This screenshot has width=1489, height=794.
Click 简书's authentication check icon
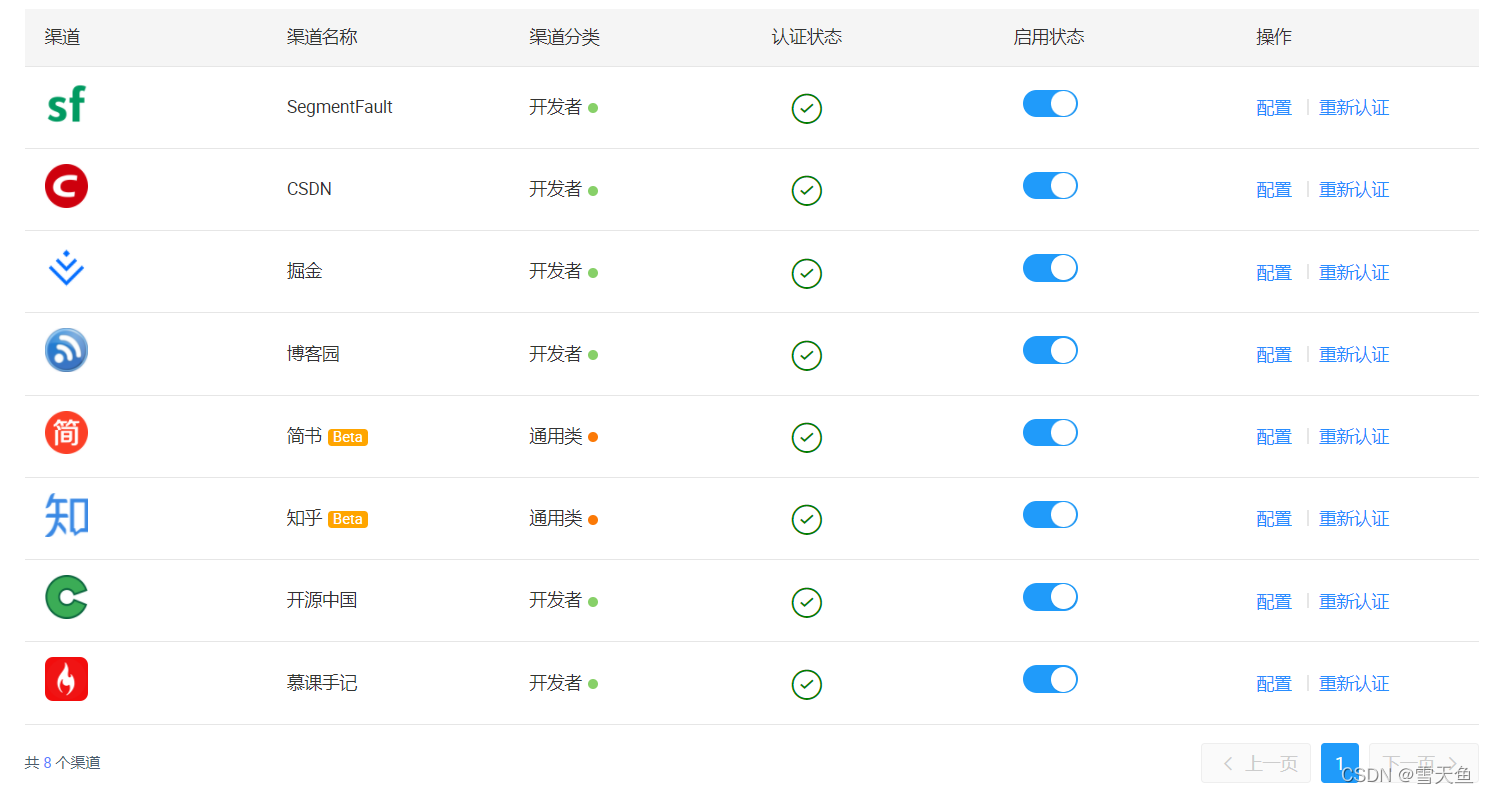point(807,437)
